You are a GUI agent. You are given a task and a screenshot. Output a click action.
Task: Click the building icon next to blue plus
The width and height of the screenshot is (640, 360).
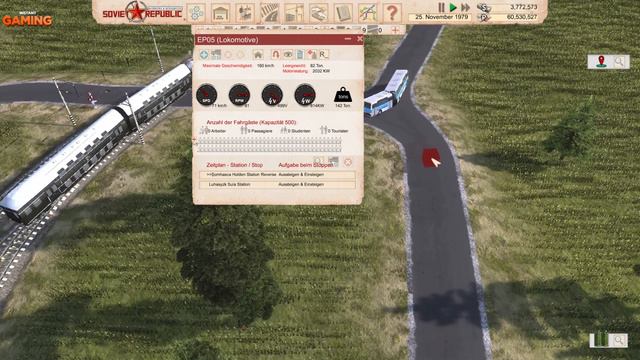(x=216, y=54)
